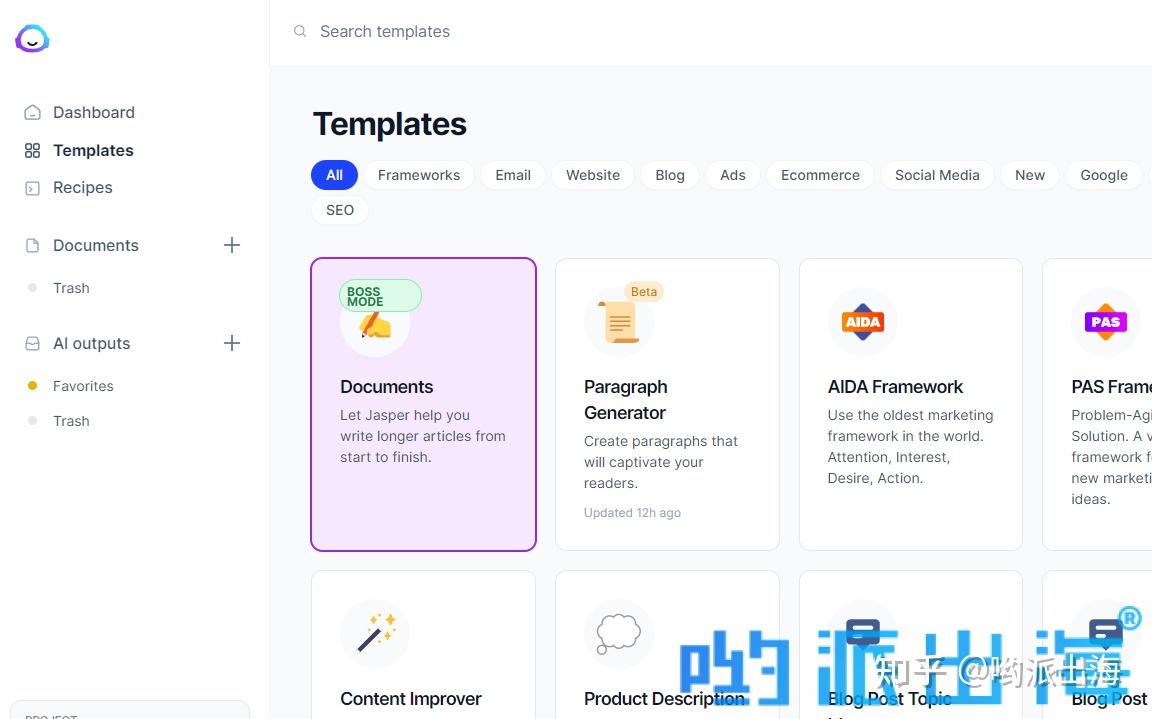Filter templates by Ecommerce

click(820, 175)
